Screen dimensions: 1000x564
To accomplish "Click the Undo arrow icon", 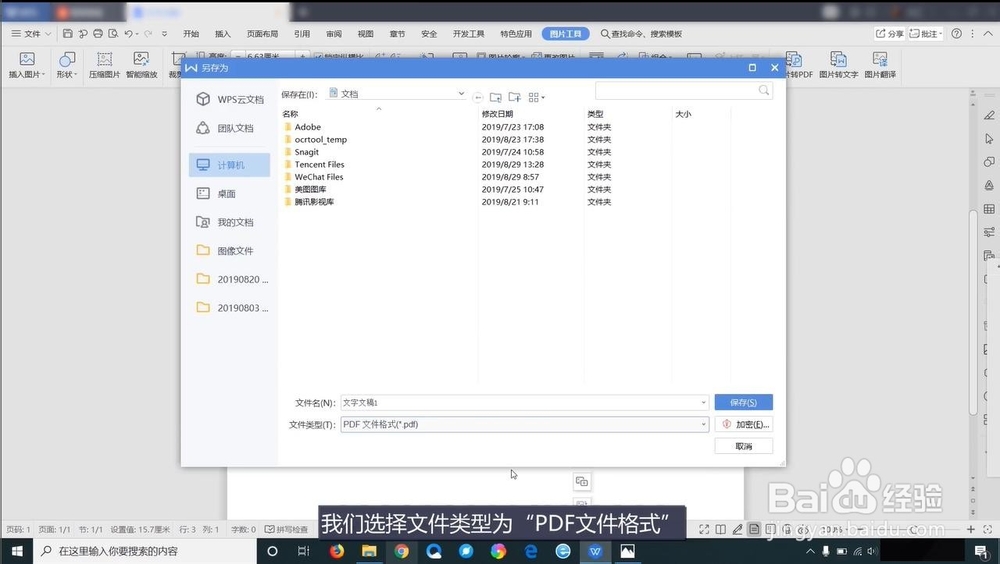I will point(129,33).
